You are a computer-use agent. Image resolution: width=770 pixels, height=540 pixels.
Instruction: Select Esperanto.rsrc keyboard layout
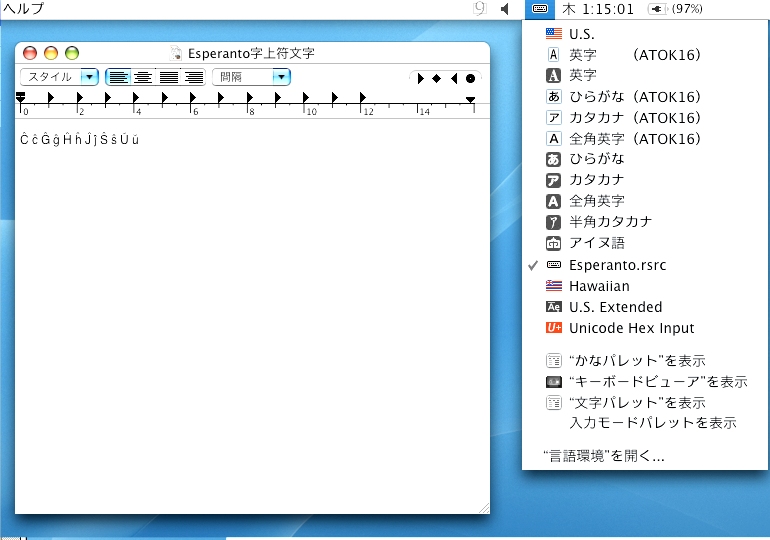[645, 265]
